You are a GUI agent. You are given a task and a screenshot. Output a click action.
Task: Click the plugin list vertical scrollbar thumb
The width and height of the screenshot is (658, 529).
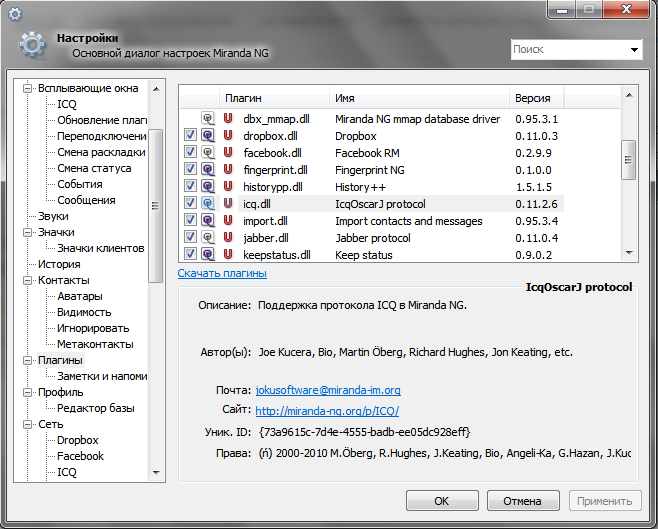pyautogui.click(x=628, y=160)
